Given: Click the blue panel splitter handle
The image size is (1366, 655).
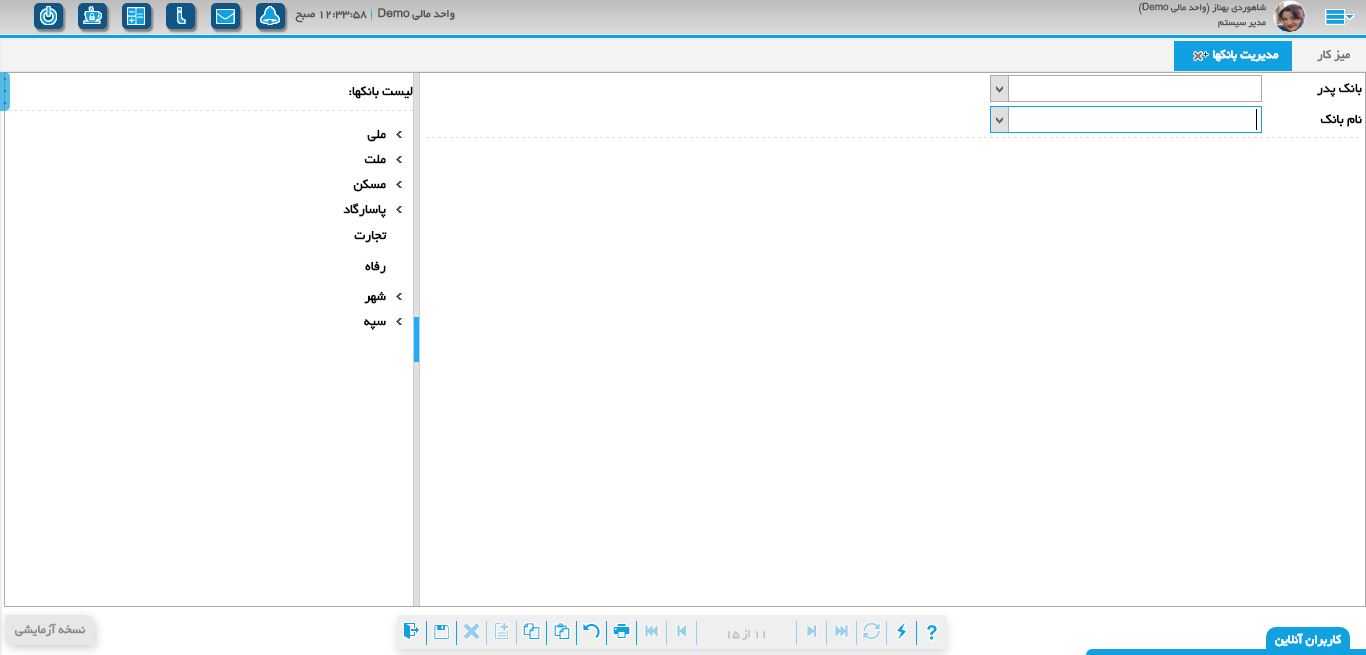Looking at the screenshot, I should pyautogui.click(x=416, y=339).
